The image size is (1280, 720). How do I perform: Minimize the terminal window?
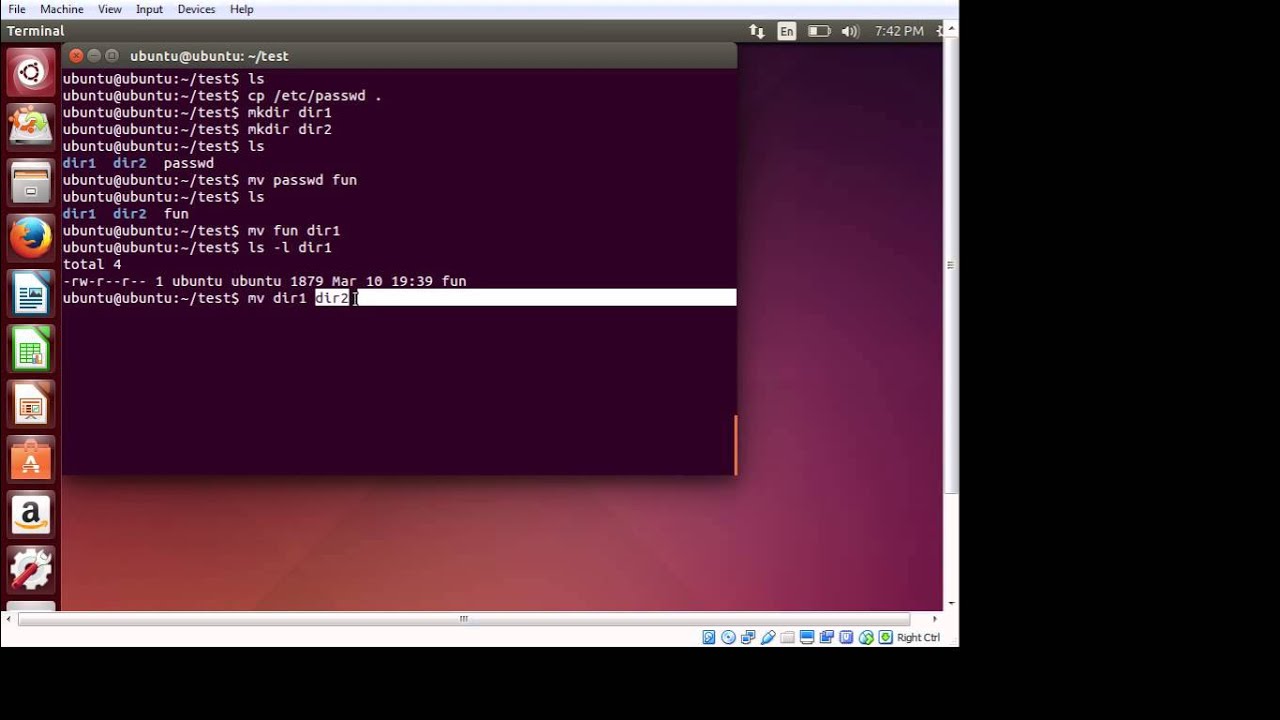pyautogui.click(x=94, y=56)
